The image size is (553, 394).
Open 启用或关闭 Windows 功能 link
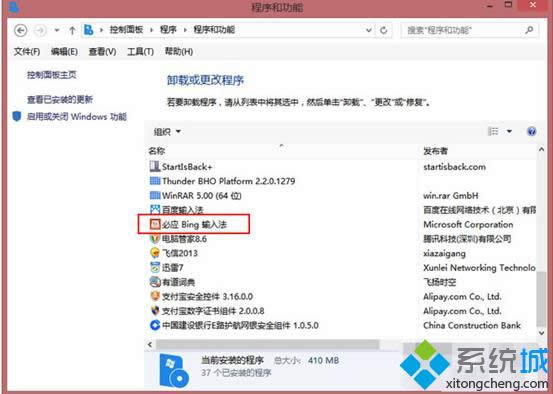pos(77,117)
